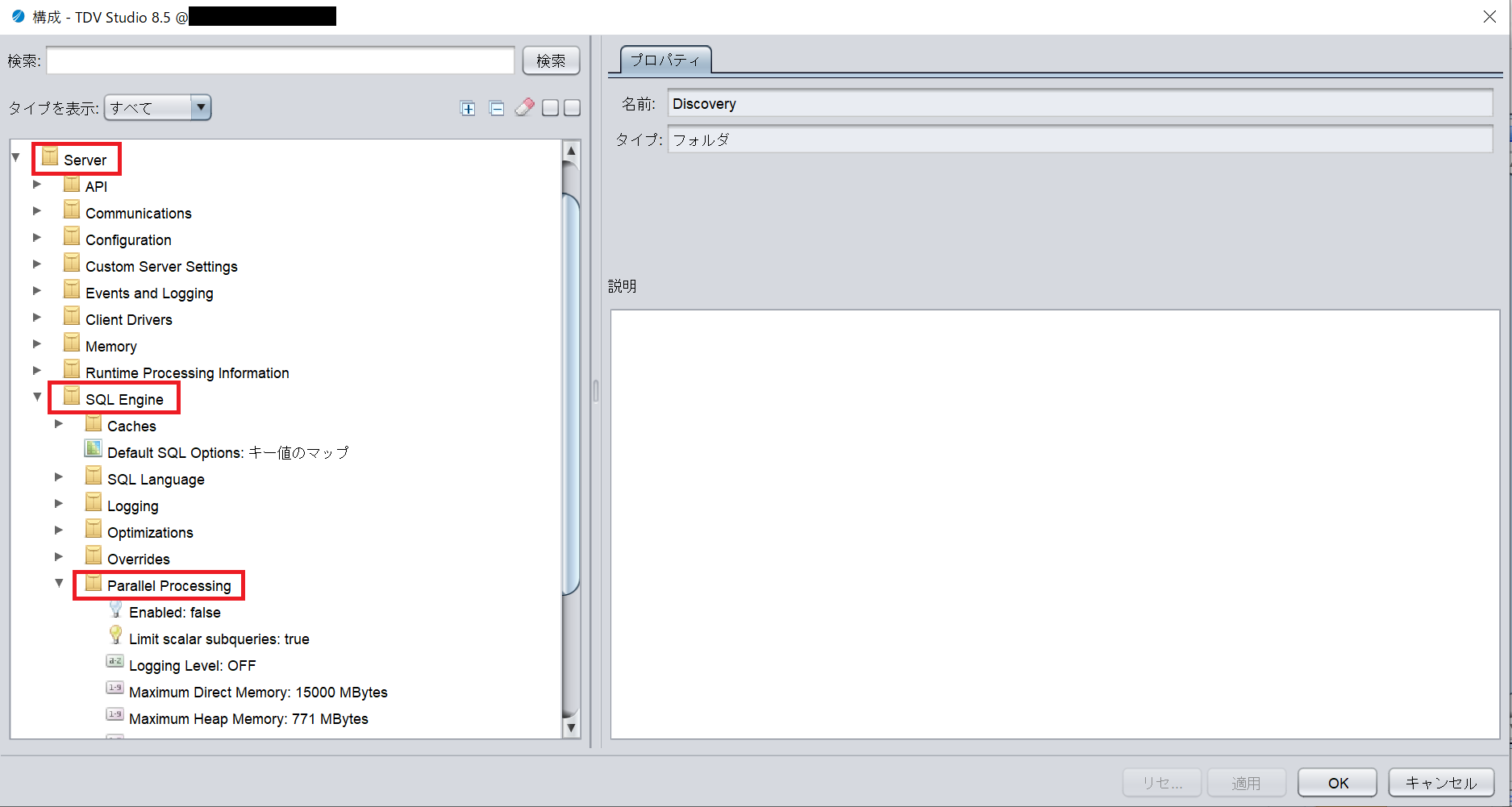Click the 適用 apply button
This screenshot has height=807, width=1512.
click(1246, 783)
